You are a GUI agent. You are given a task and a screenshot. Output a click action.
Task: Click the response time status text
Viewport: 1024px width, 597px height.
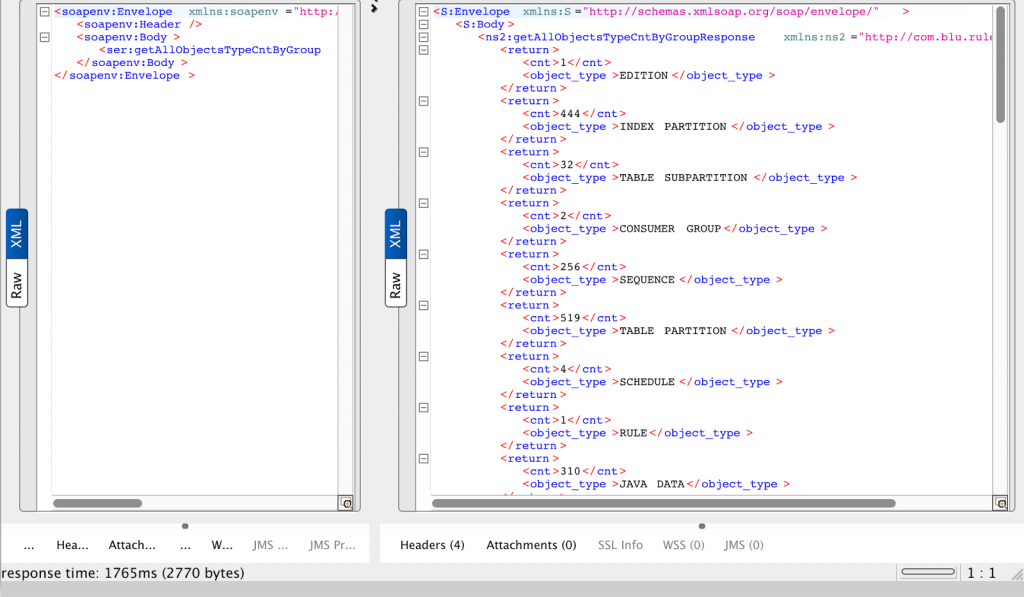pyautogui.click(x=123, y=573)
